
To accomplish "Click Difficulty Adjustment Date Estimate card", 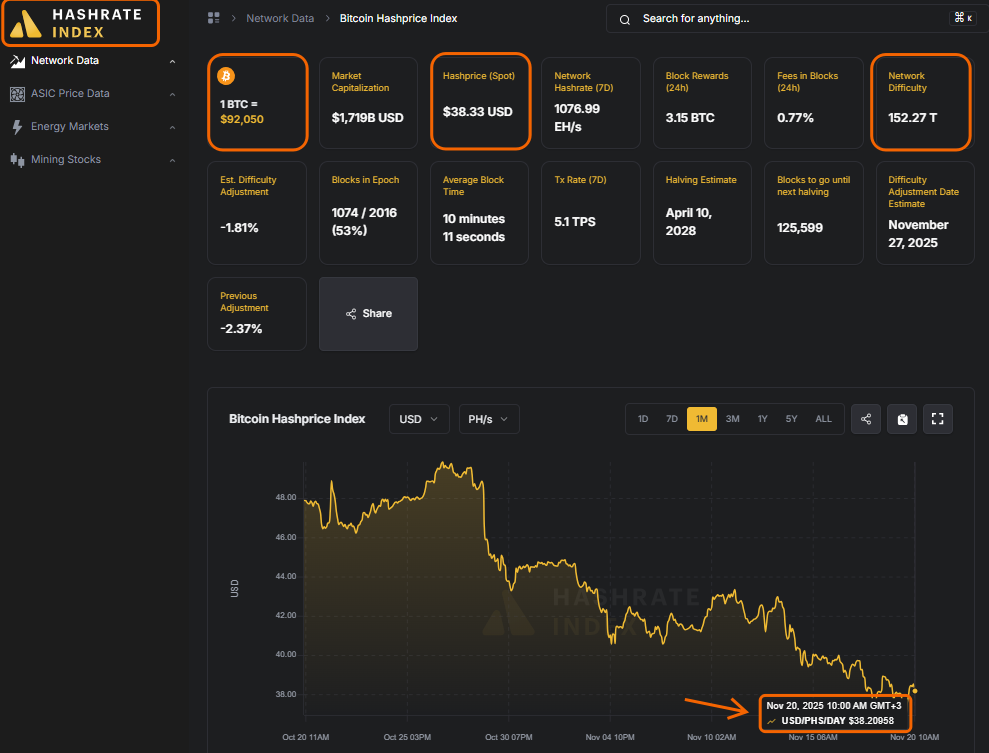I will [x=925, y=213].
